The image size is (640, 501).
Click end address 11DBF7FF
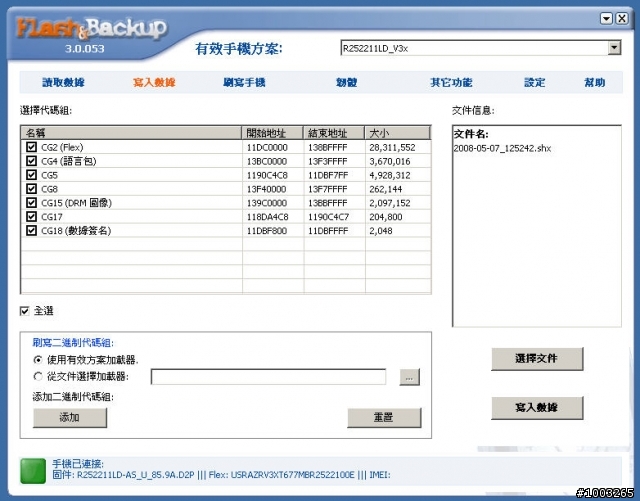328,175
